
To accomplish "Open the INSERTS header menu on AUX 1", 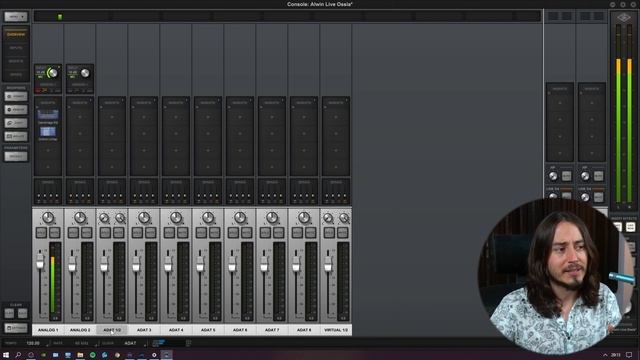I will pyautogui.click(x=560, y=89).
